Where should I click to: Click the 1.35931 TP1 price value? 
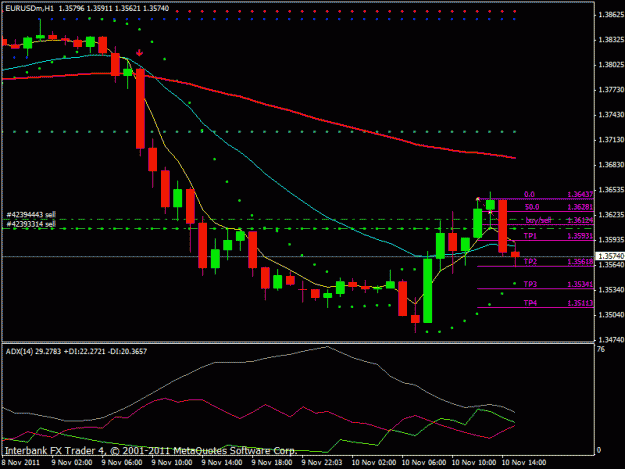click(x=580, y=236)
